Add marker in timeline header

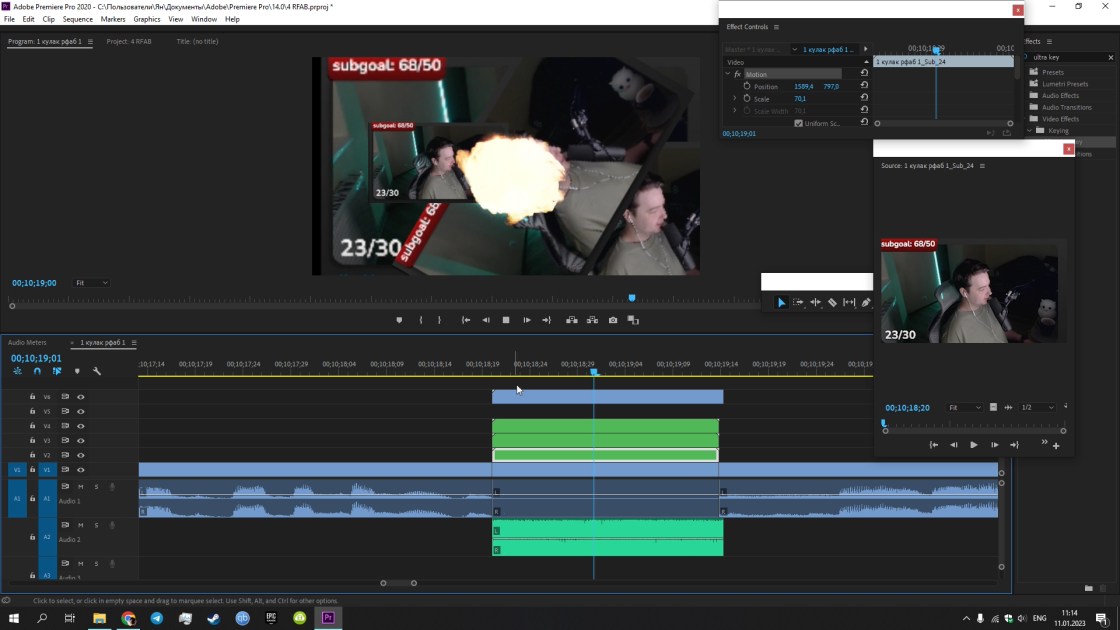click(x=77, y=371)
